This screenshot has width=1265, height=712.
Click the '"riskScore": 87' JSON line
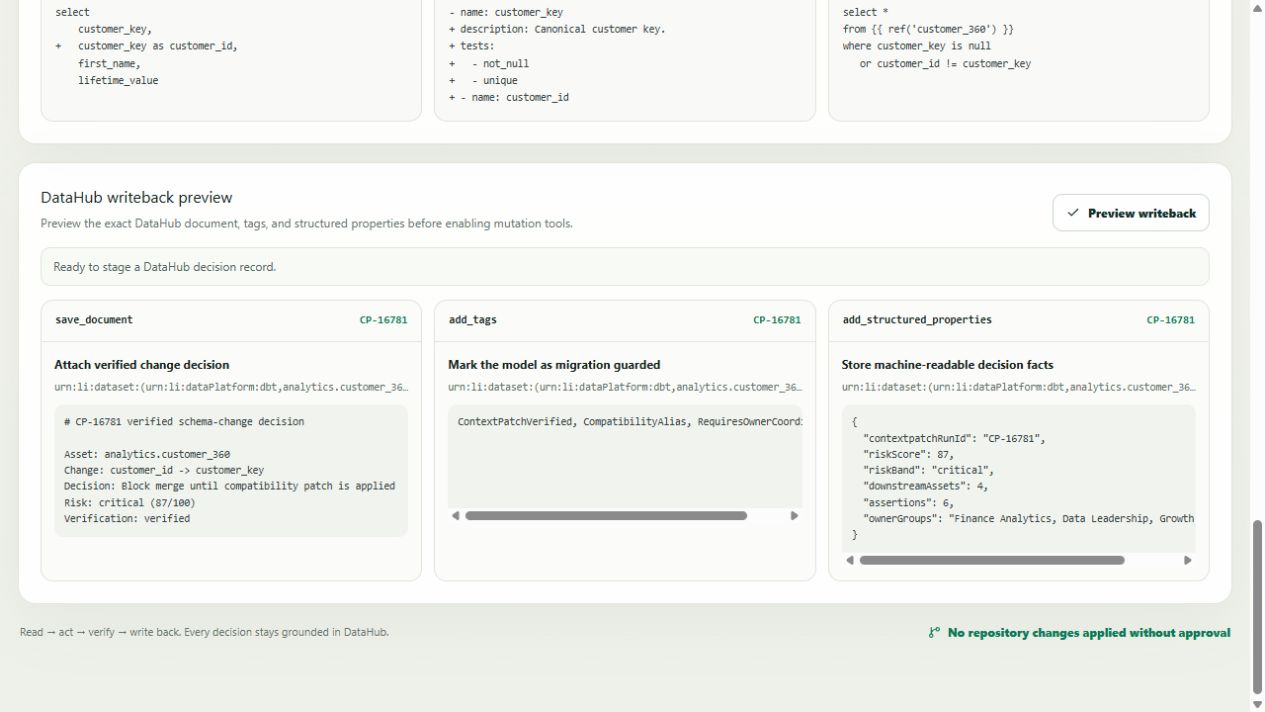[909, 454]
